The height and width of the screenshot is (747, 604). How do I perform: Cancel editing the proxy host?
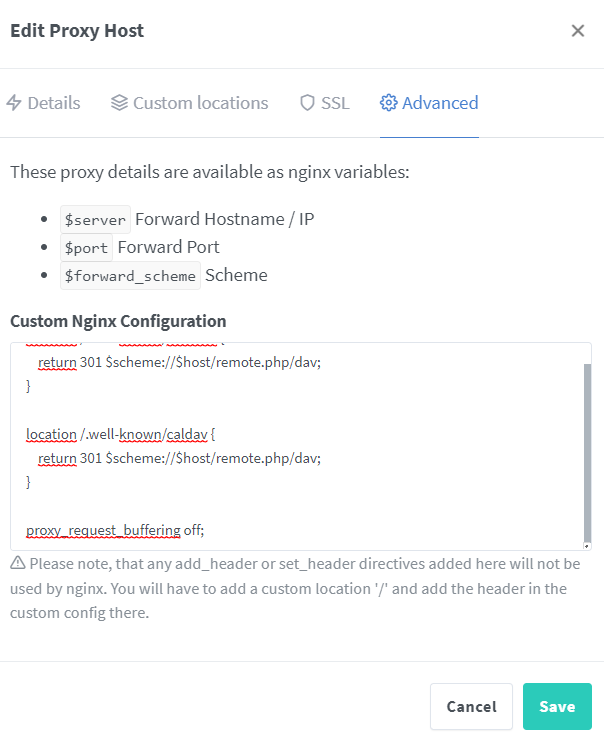471,707
